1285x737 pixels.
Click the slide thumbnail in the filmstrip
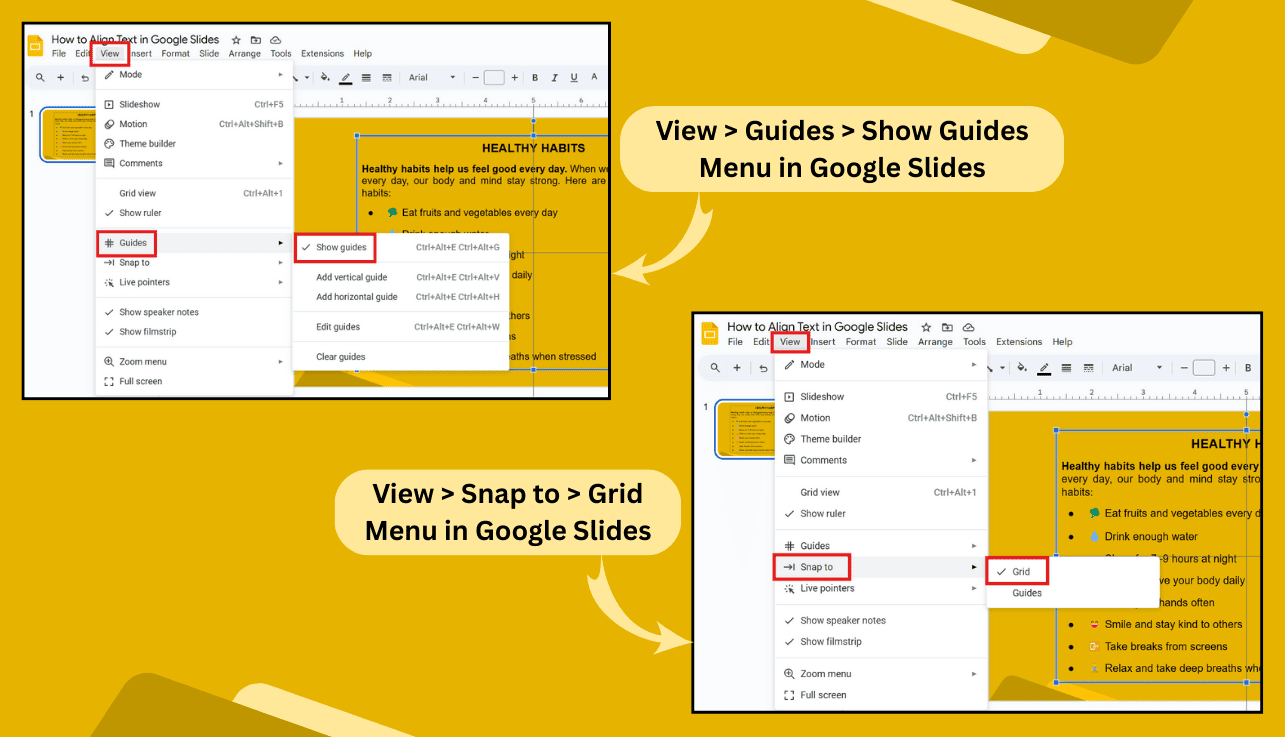coord(68,133)
